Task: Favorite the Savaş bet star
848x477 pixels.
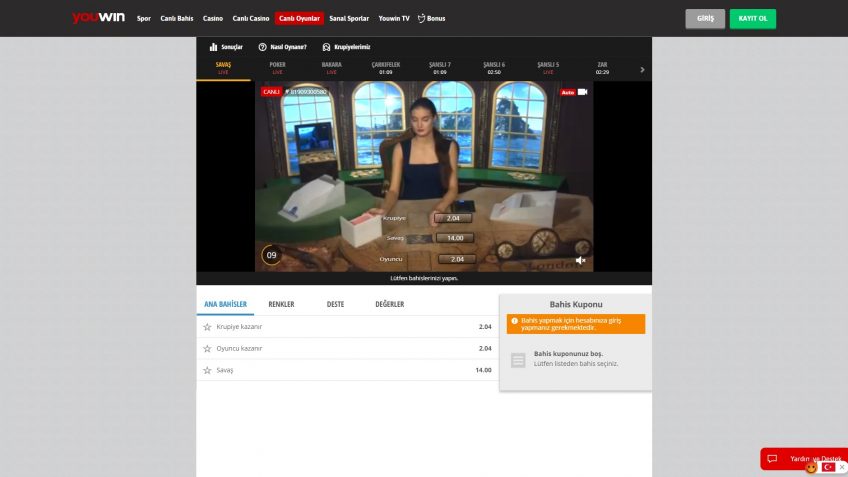Action: pos(207,370)
